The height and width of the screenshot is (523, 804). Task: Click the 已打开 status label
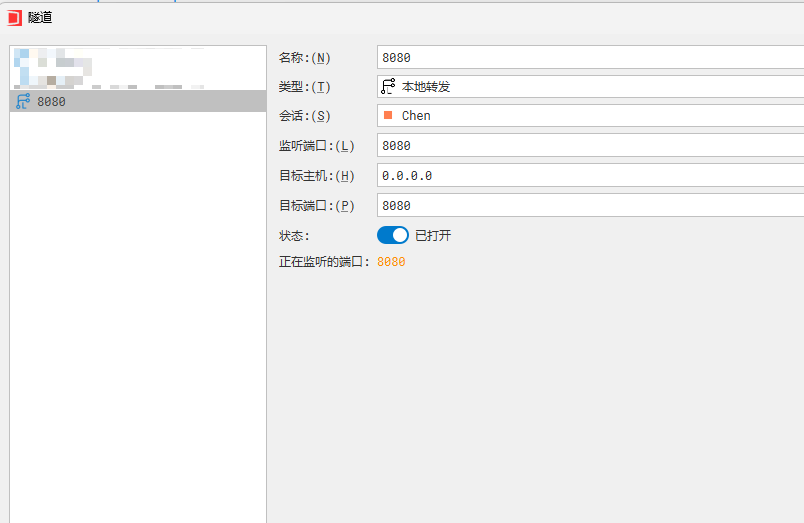[433, 236]
